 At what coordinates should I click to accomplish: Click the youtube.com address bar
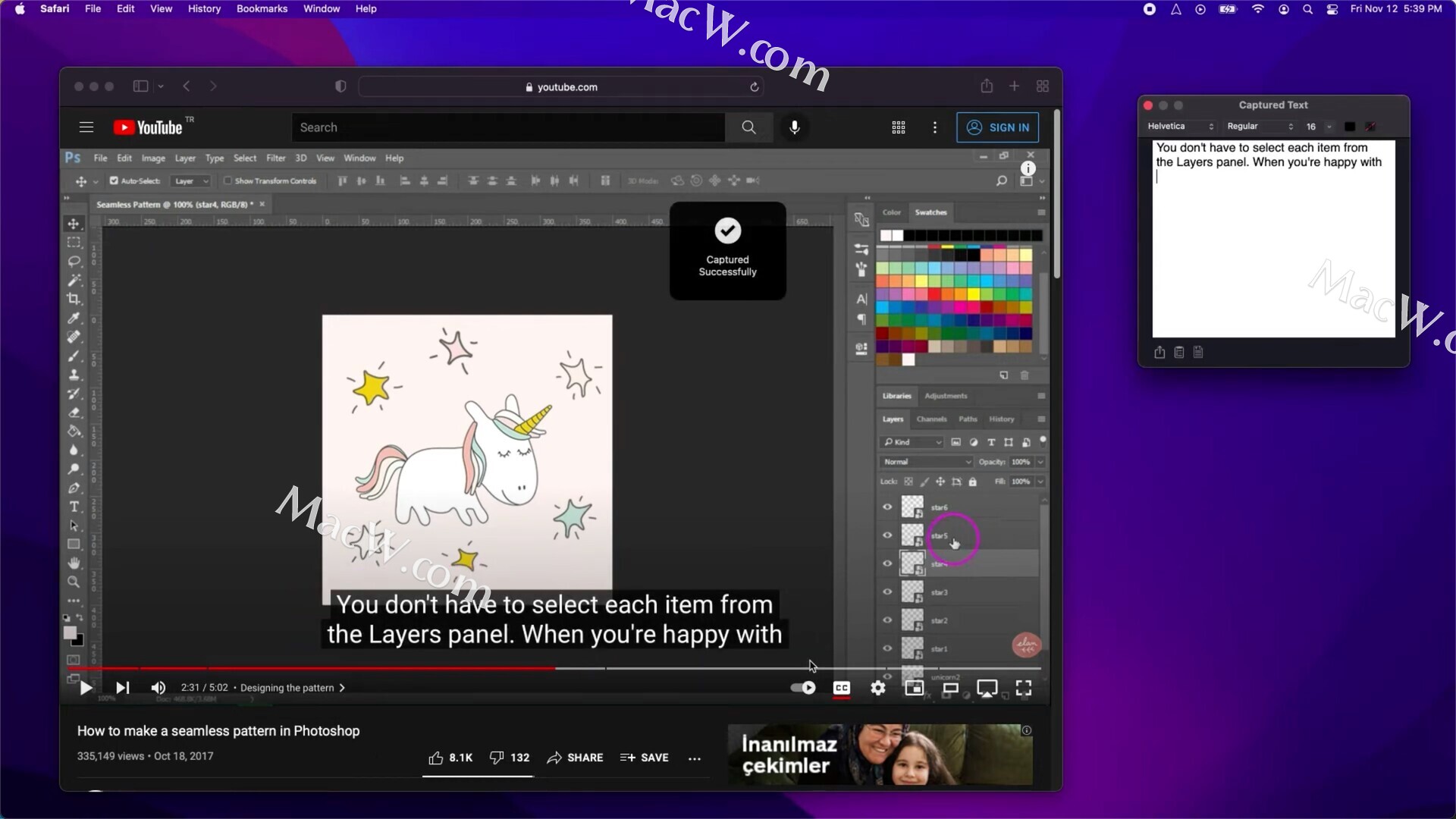[560, 87]
